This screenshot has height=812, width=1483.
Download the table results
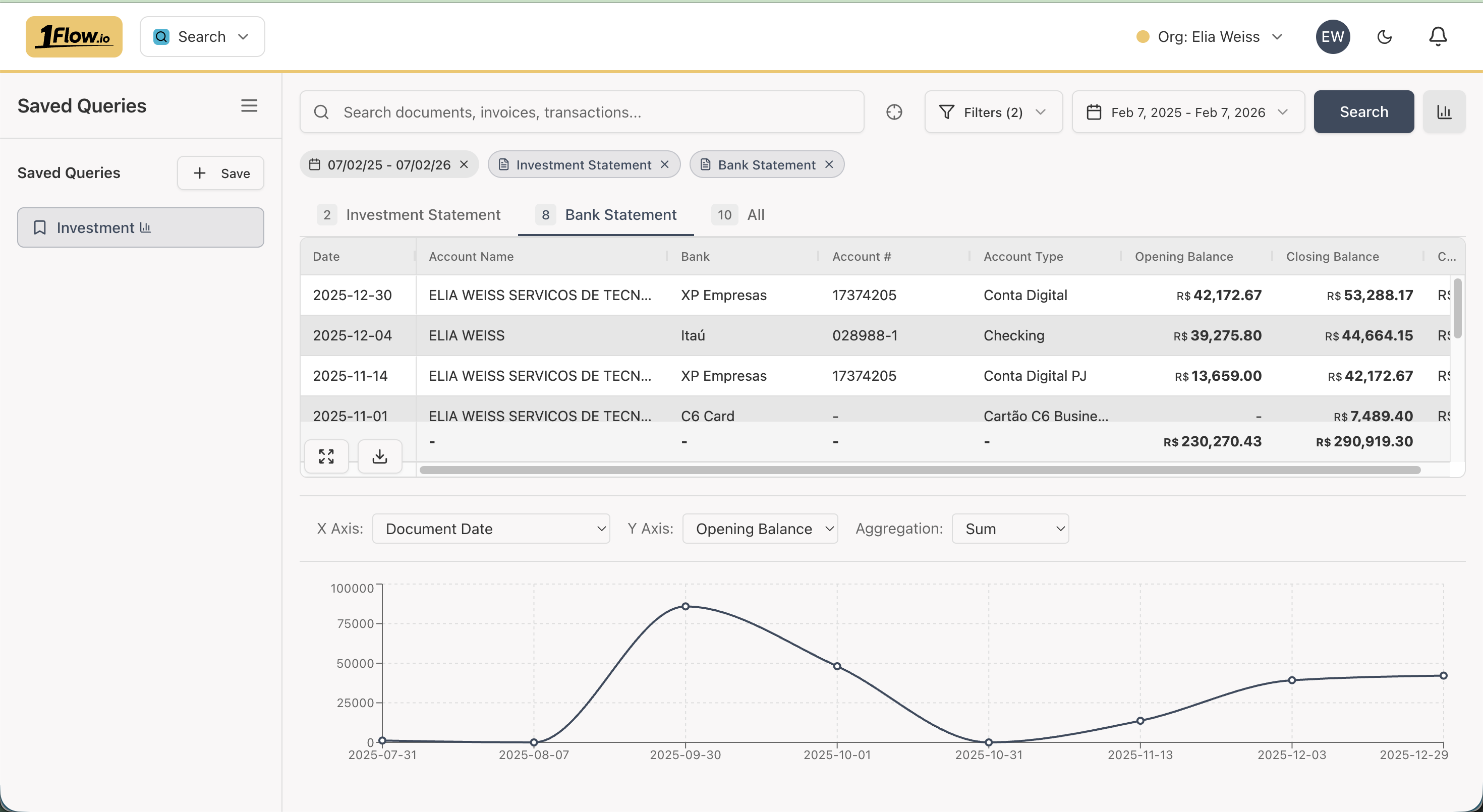(379, 456)
